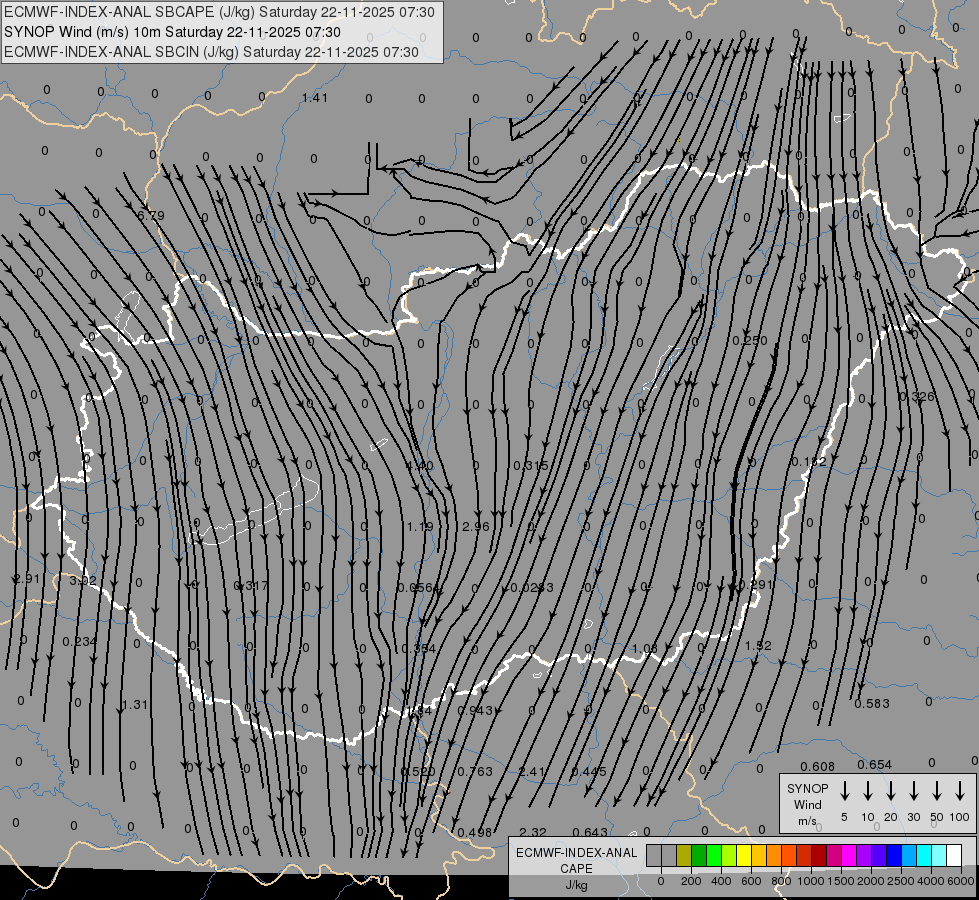Click the map value '0.234'
979x900 pixels.
[x=80, y=641]
